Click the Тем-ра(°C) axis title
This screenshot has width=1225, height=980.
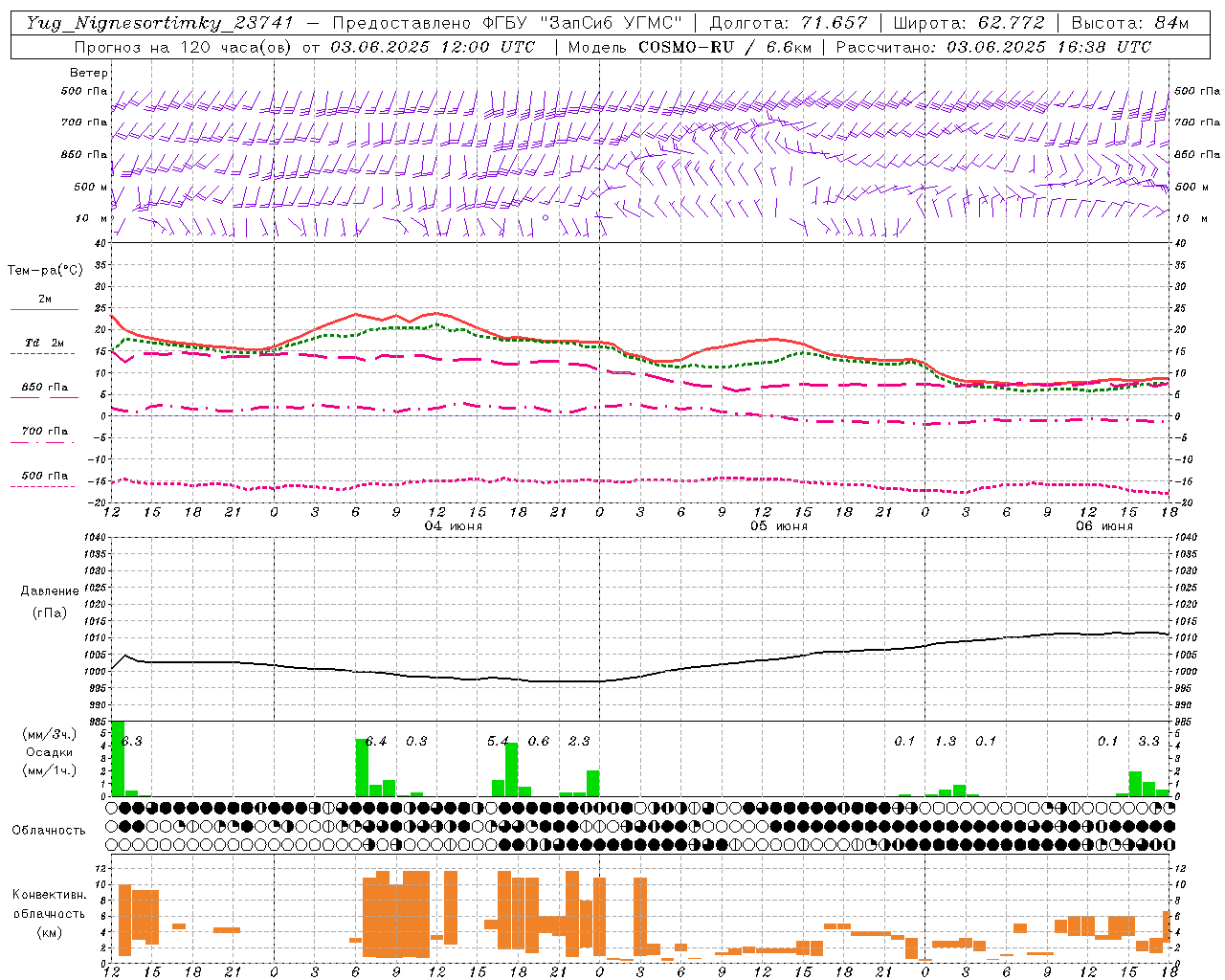point(45,271)
